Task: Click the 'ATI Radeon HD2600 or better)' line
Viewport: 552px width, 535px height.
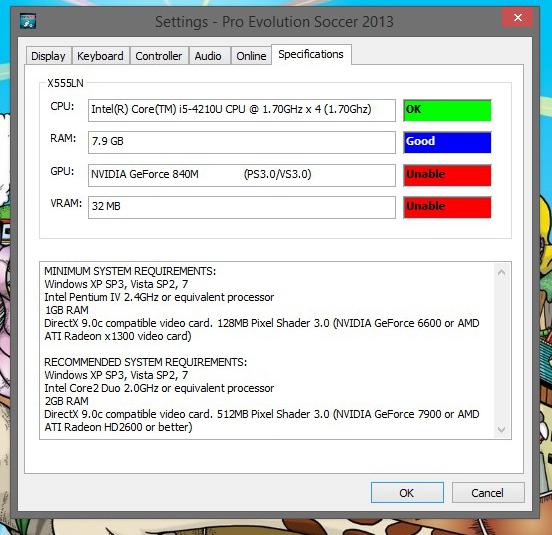Action: tap(118, 427)
